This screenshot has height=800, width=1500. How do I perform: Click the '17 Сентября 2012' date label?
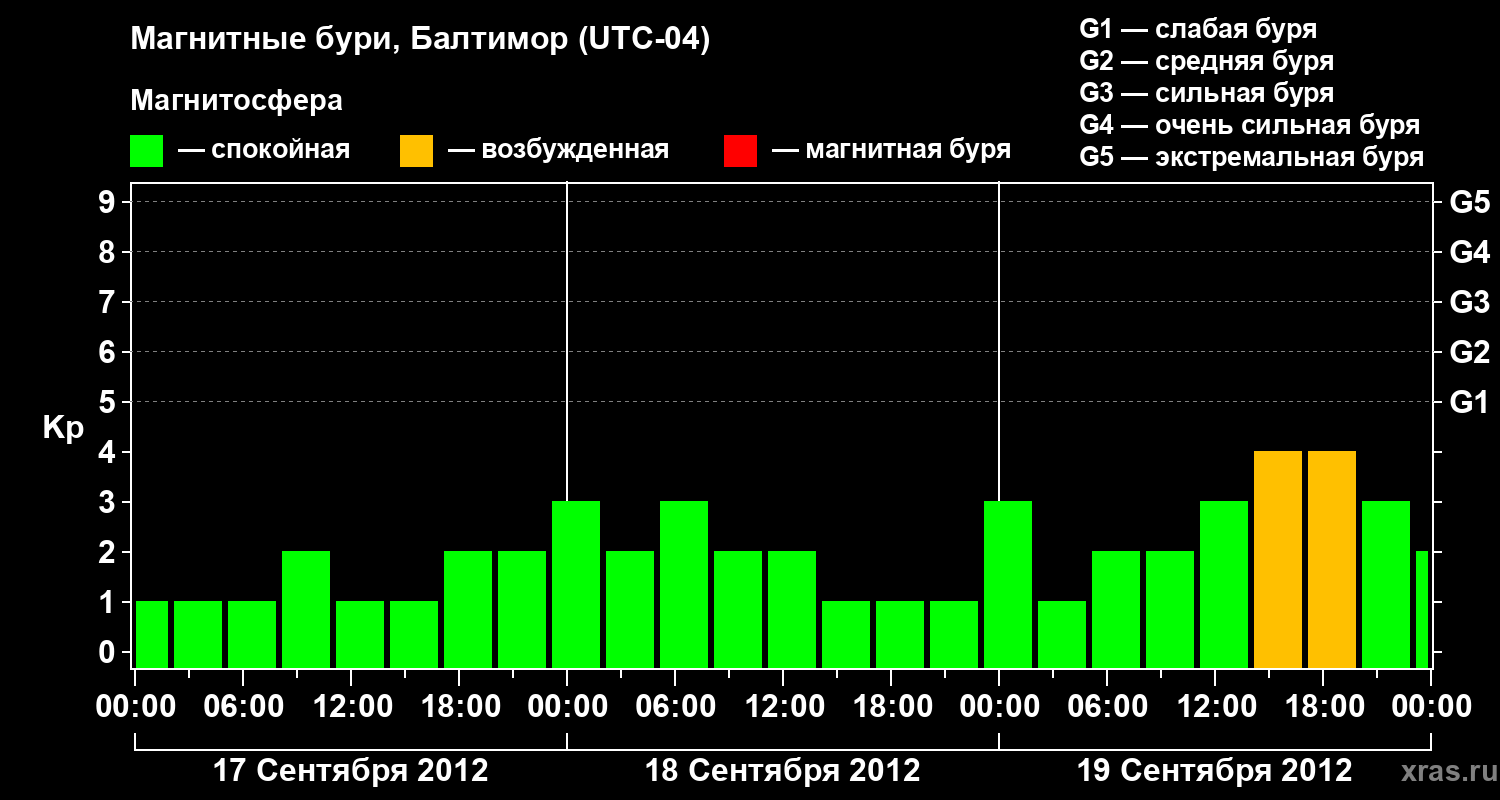(x=351, y=771)
